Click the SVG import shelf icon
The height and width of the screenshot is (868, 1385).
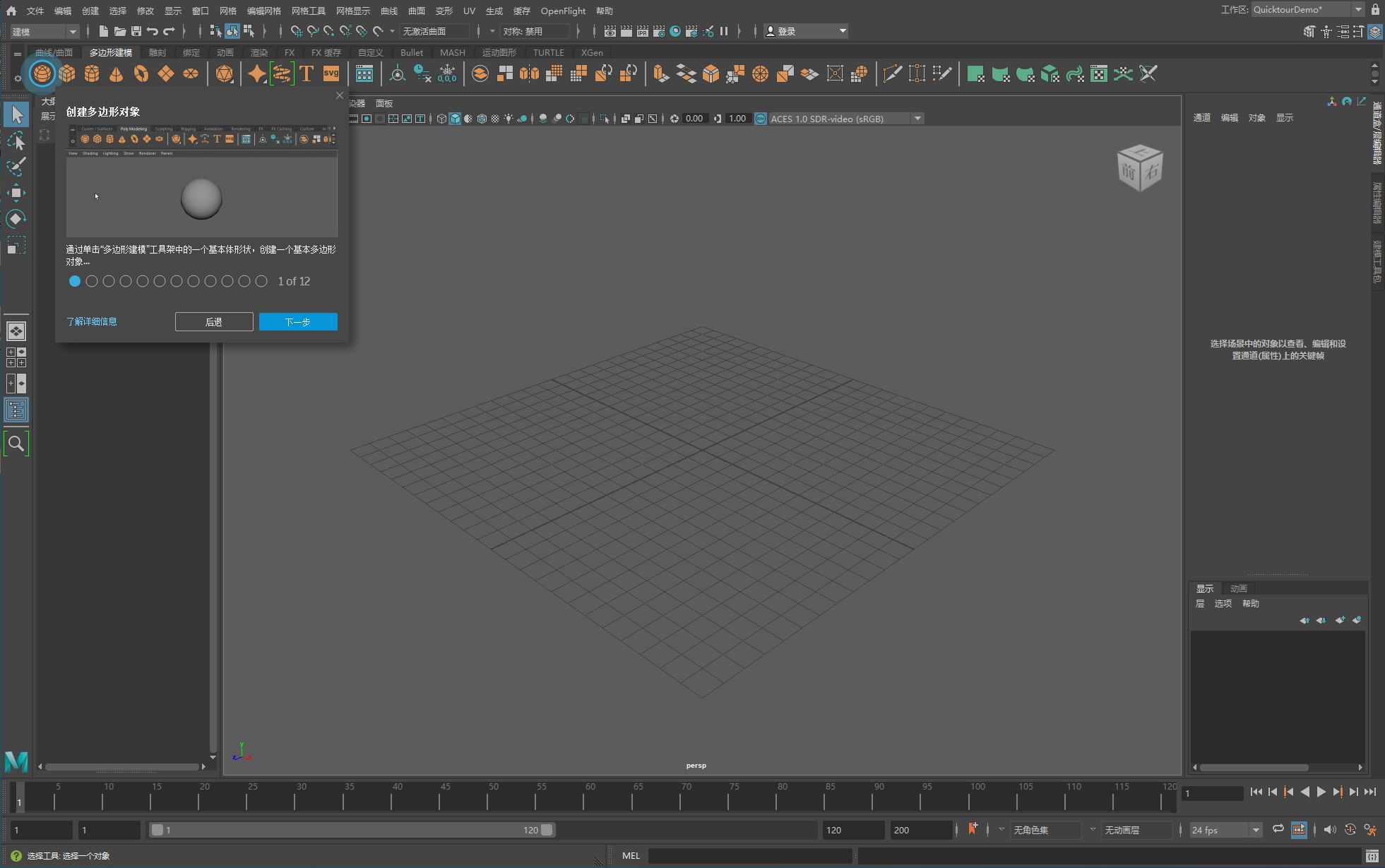coord(331,73)
